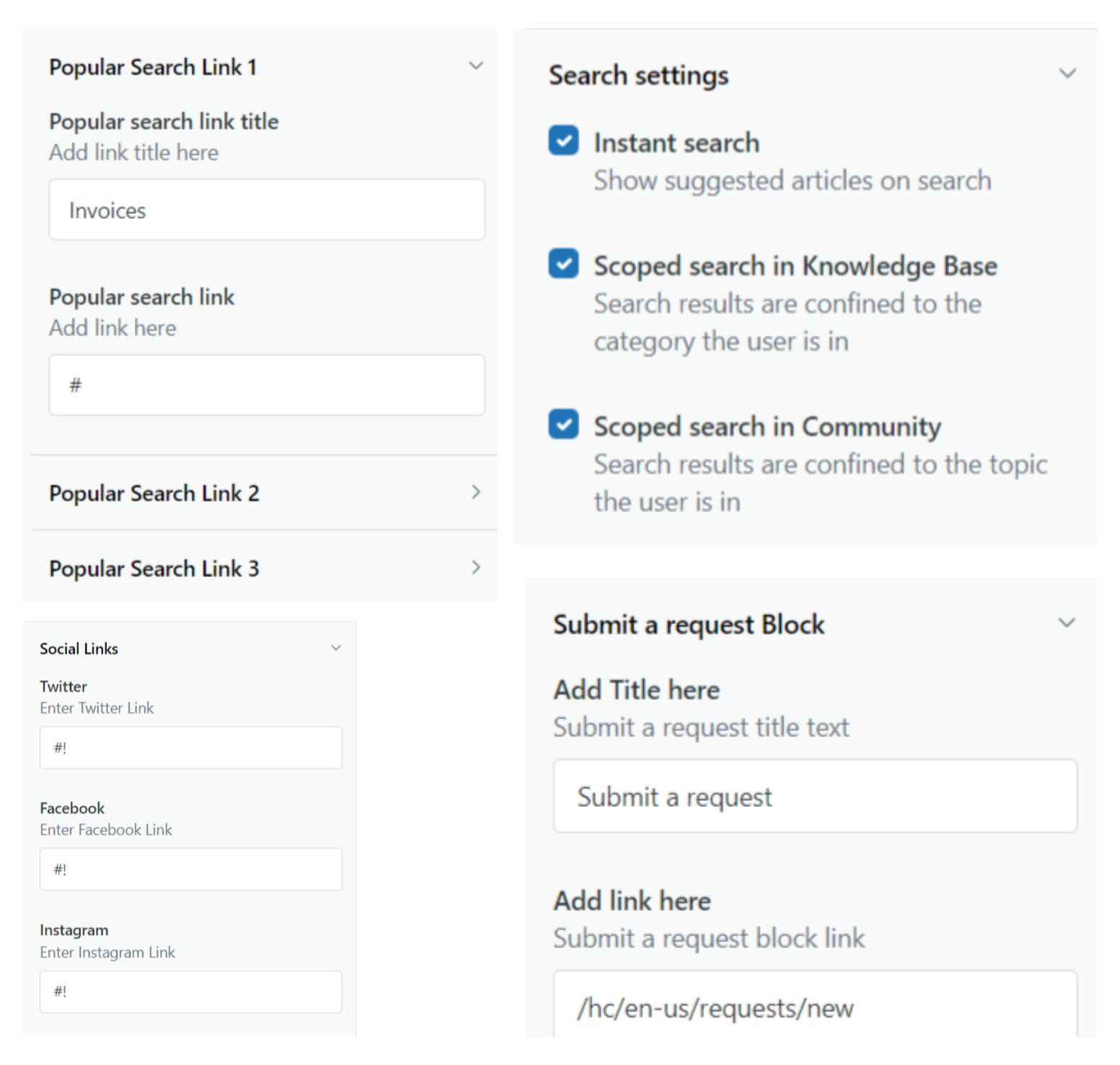Click the Popular Search Link 2 heading

(x=154, y=494)
